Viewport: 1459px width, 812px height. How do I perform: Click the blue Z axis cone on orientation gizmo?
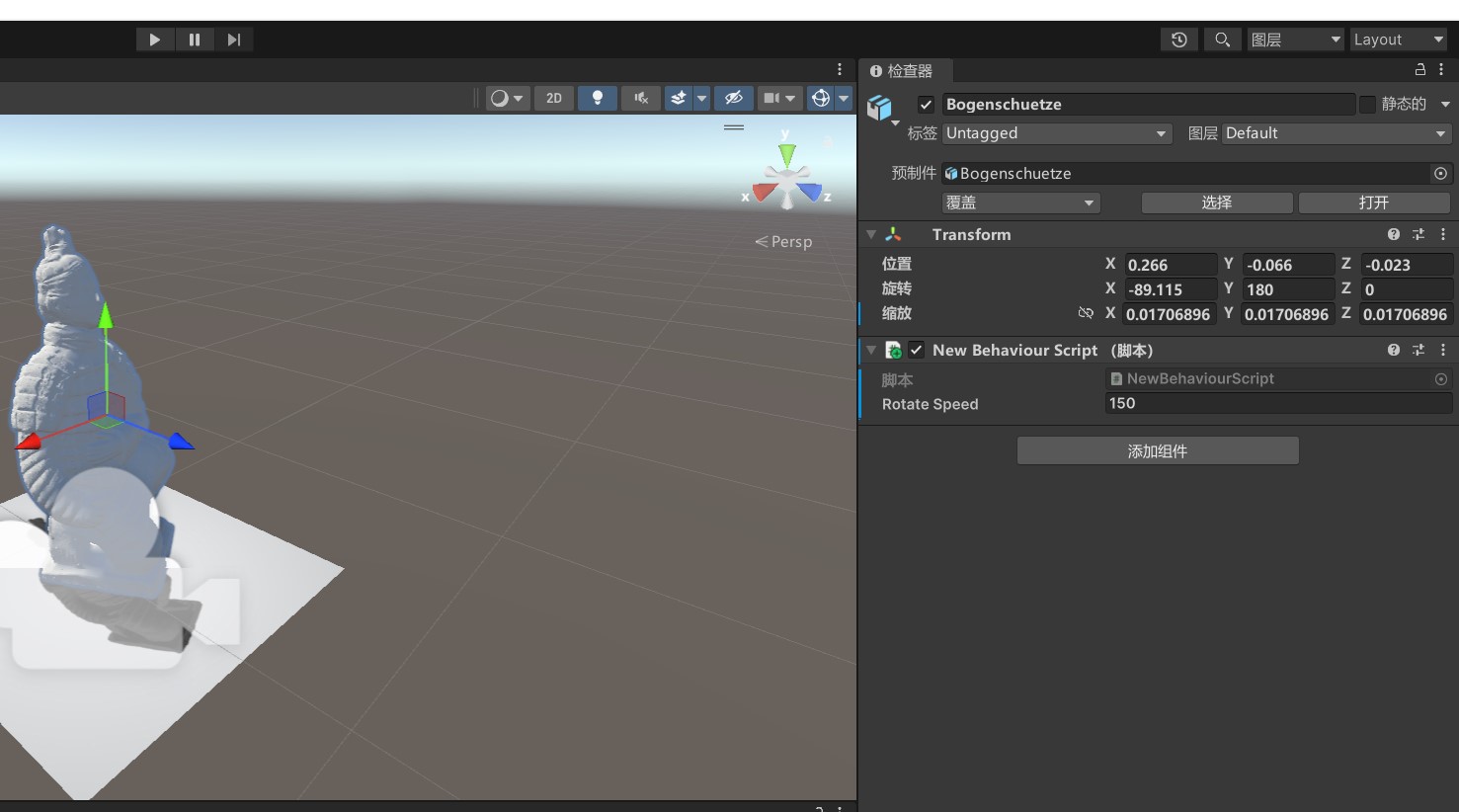click(810, 191)
